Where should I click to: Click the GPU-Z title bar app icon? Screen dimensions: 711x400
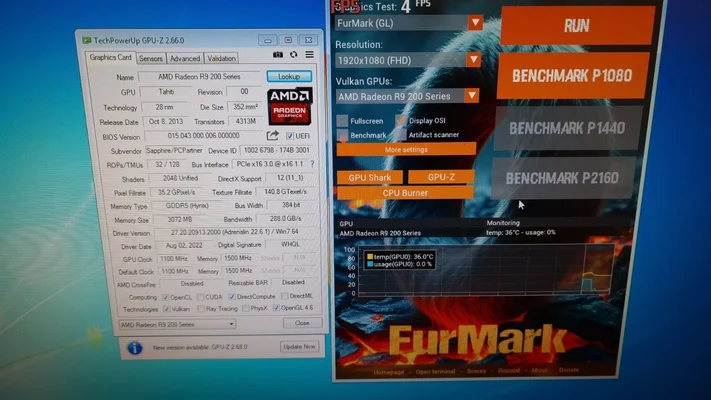tap(87, 38)
